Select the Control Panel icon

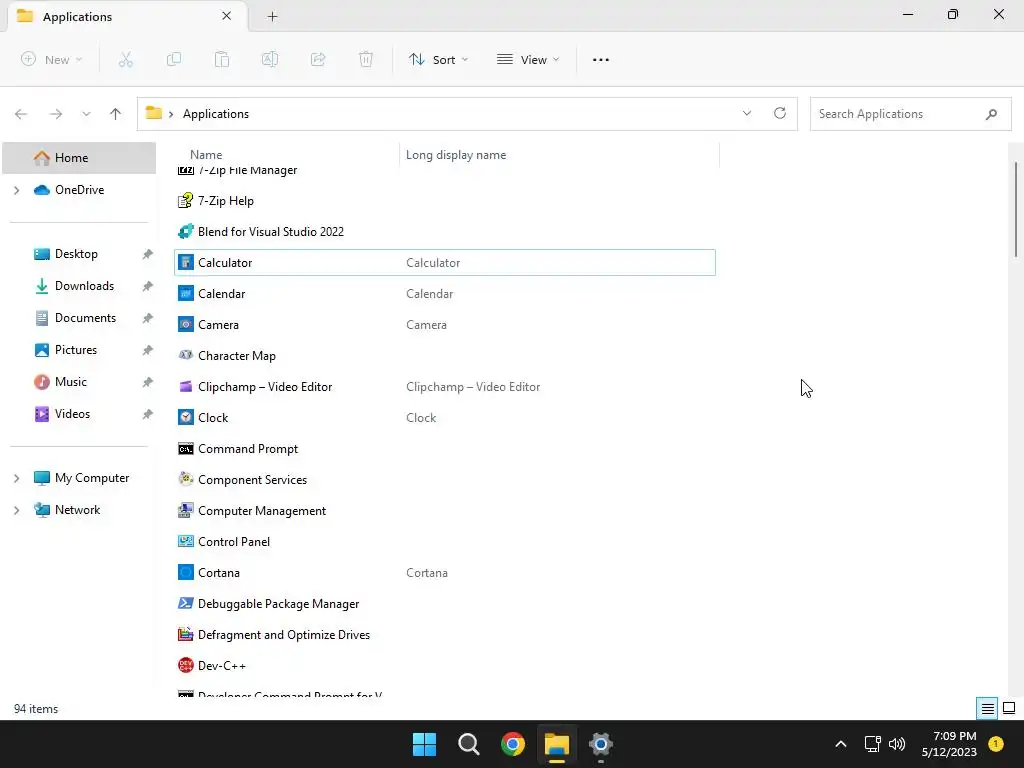(x=185, y=541)
